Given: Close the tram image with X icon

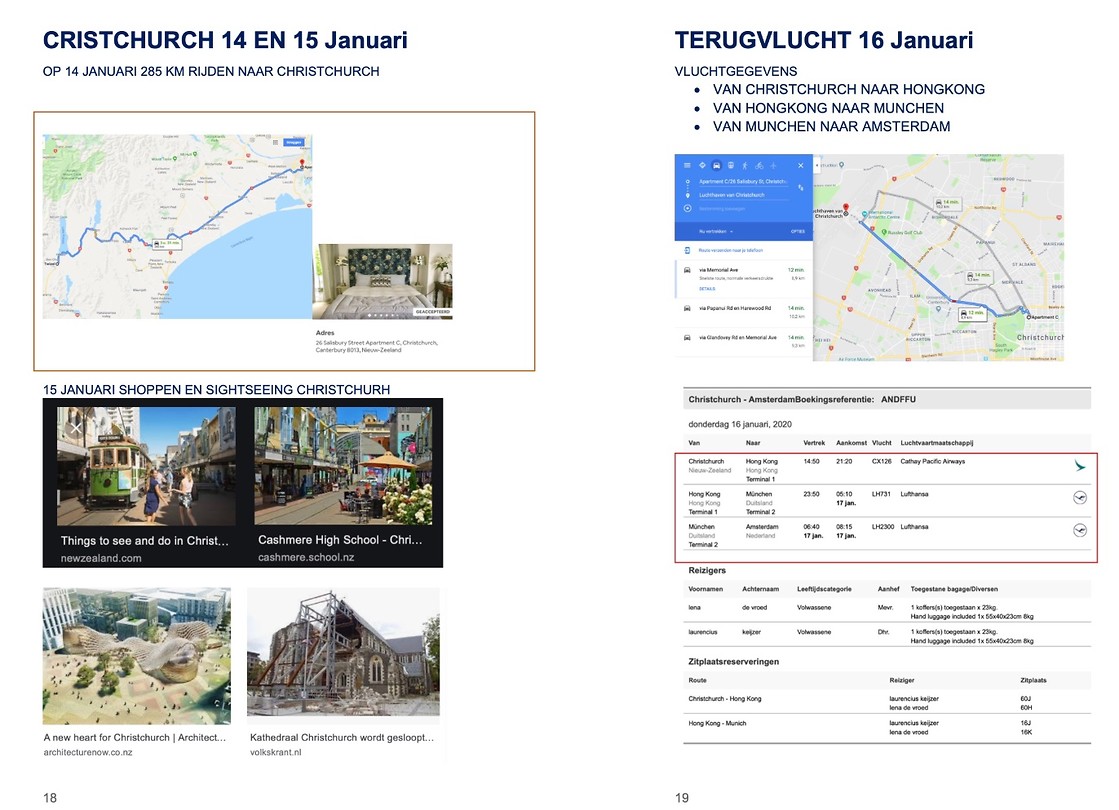Looking at the screenshot, I should (76, 427).
